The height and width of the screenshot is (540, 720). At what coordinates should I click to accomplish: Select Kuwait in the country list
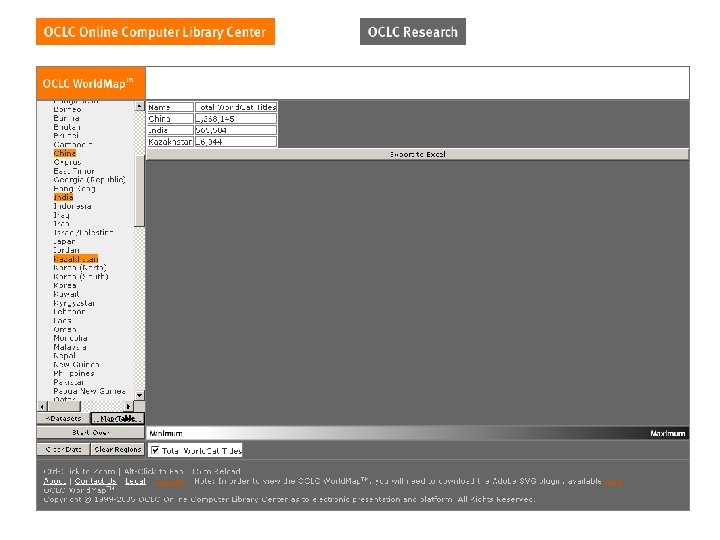[x=66, y=294]
